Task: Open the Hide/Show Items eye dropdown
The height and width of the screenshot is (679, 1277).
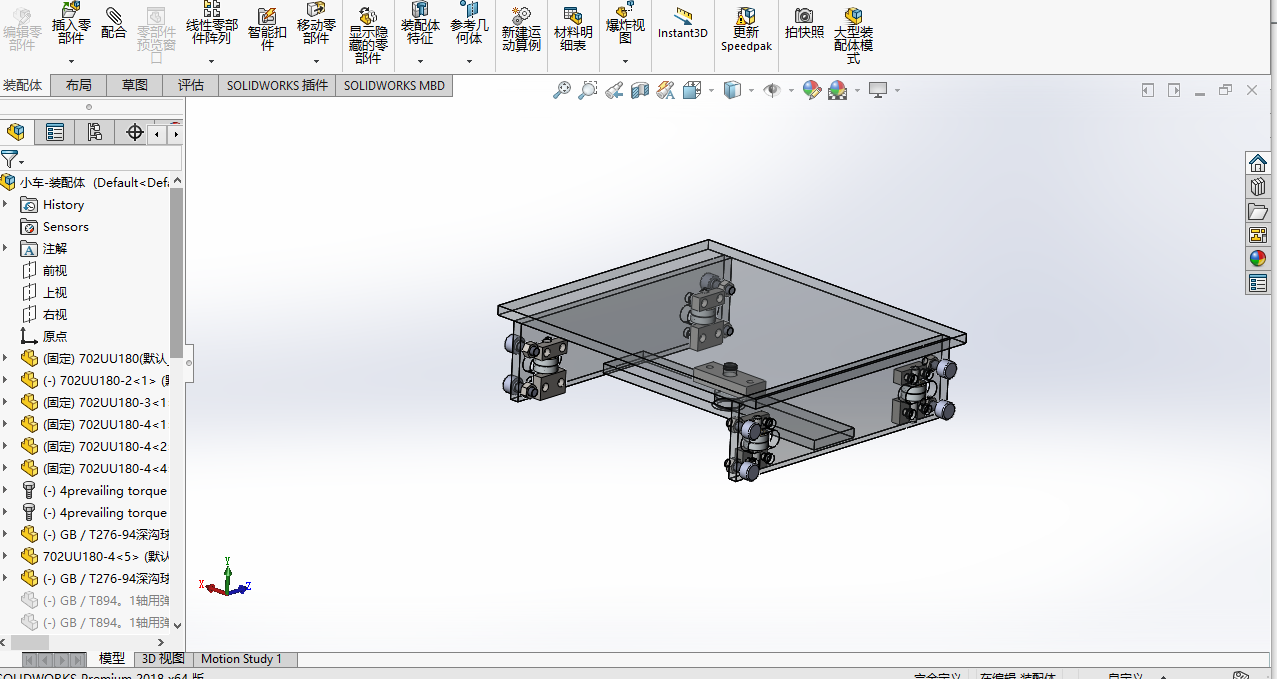Action: click(790, 90)
